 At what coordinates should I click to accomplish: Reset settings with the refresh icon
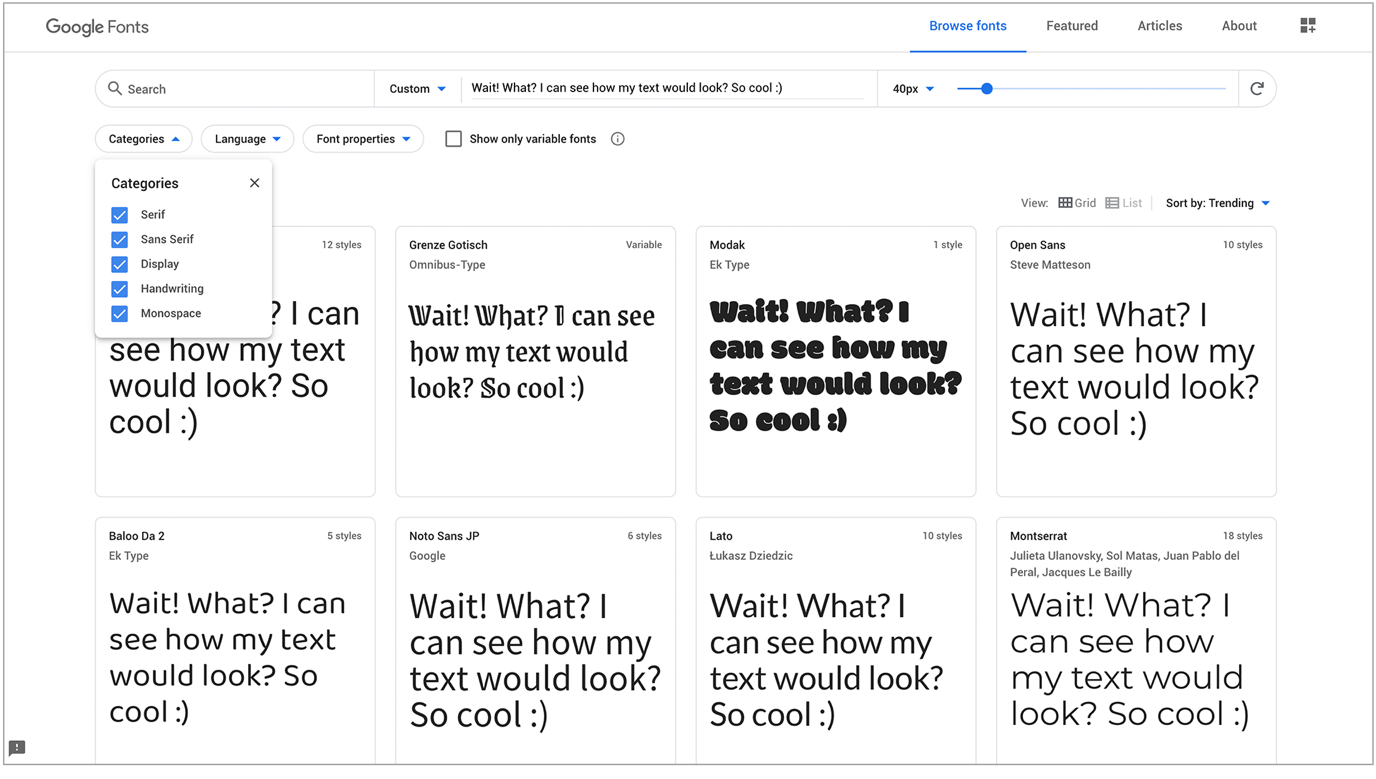tap(1257, 89)
